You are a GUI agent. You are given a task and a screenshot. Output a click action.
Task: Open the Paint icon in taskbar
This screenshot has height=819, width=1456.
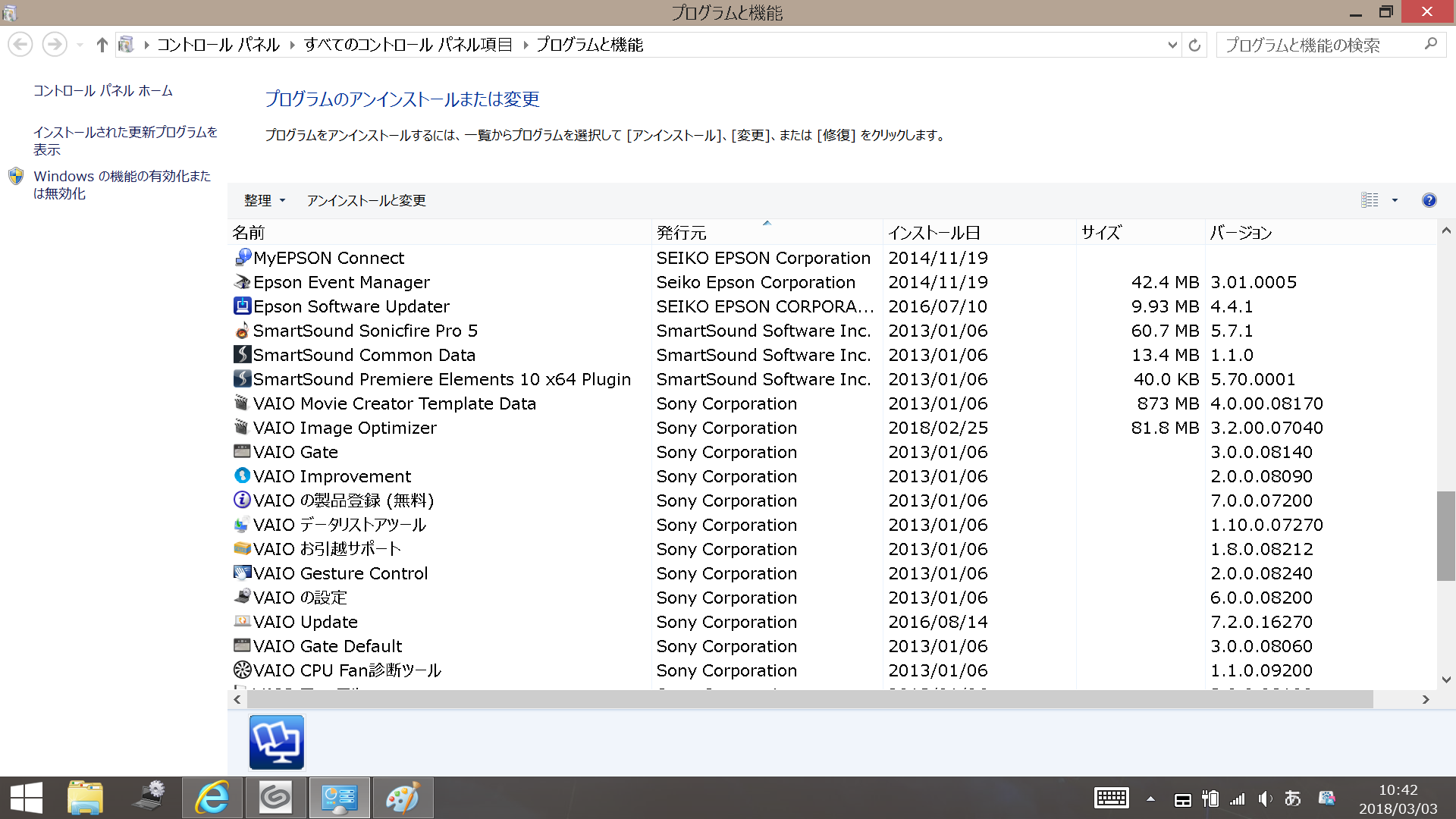[402, 798]
